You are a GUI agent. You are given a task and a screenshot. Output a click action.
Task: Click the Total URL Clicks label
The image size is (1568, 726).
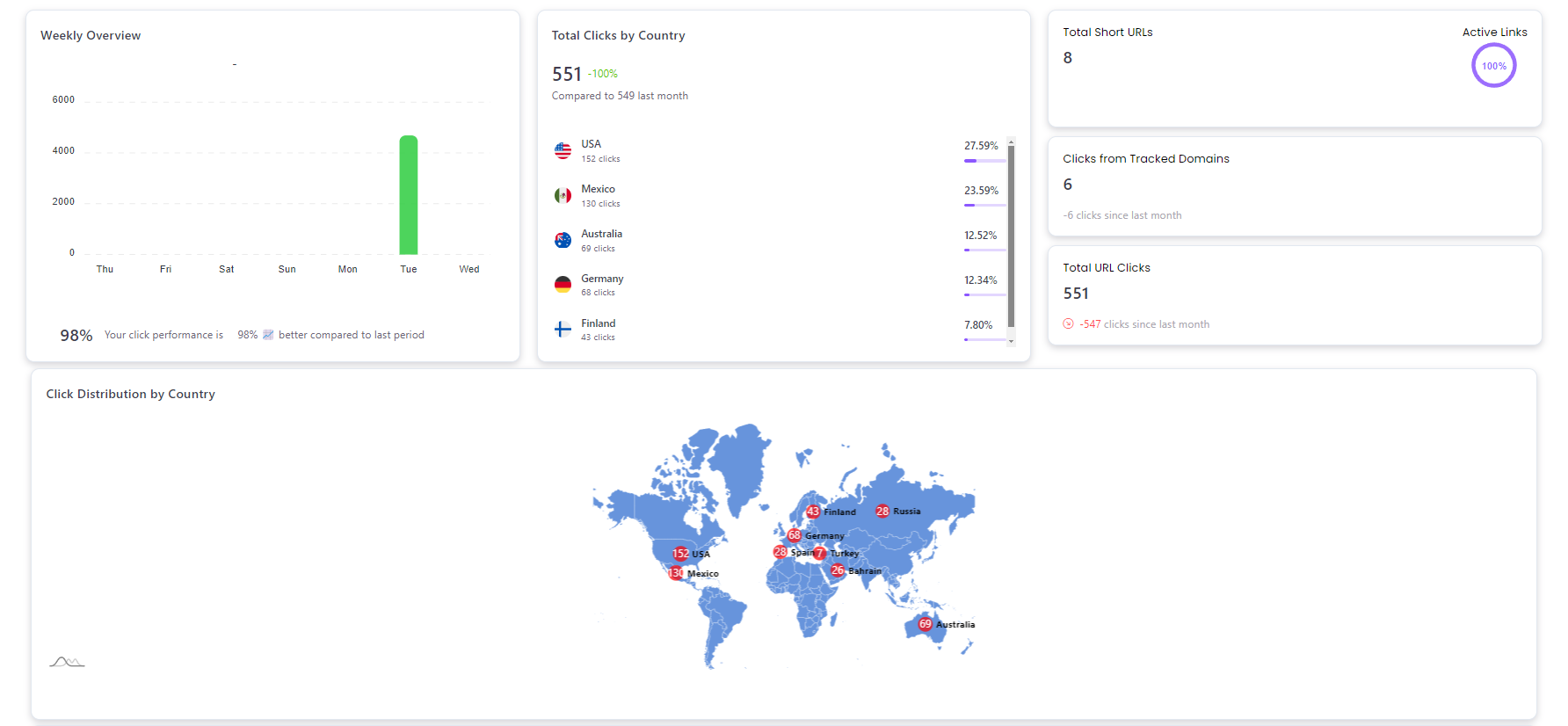pyautogui.click(x=1107, y=267)
